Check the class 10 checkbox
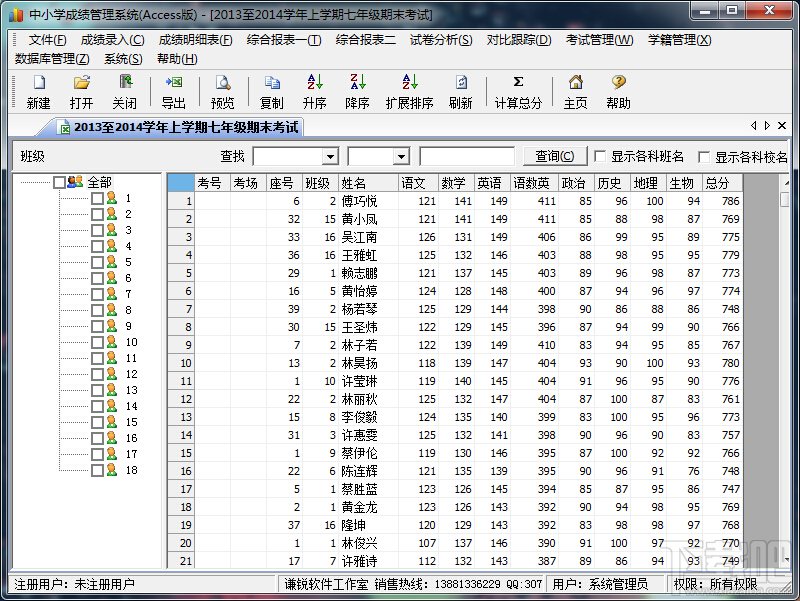The width and height of the screenshot is (800, 601). (x=97, y=342)
